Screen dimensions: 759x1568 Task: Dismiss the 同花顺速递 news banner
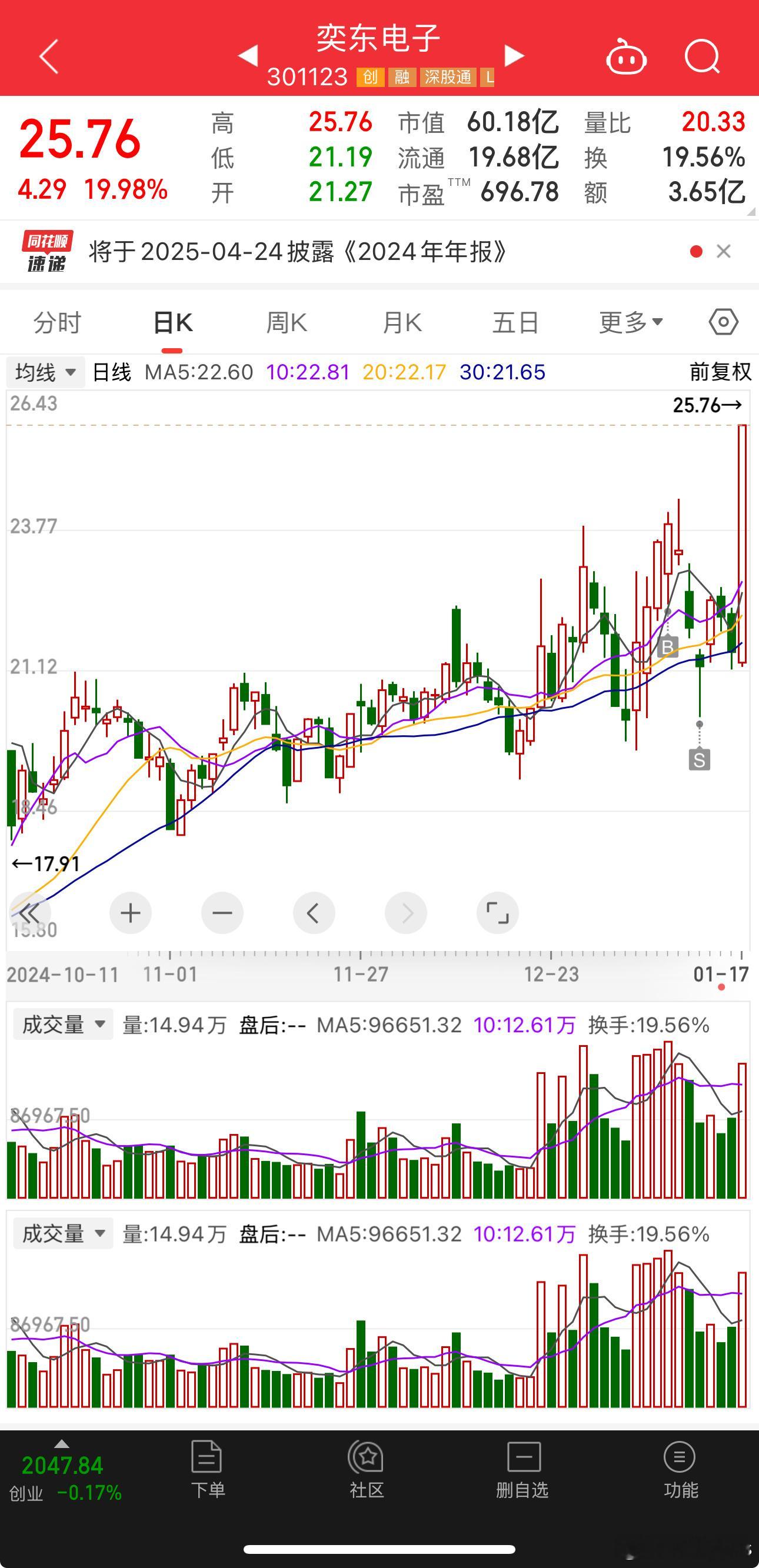tap(723, 251)
